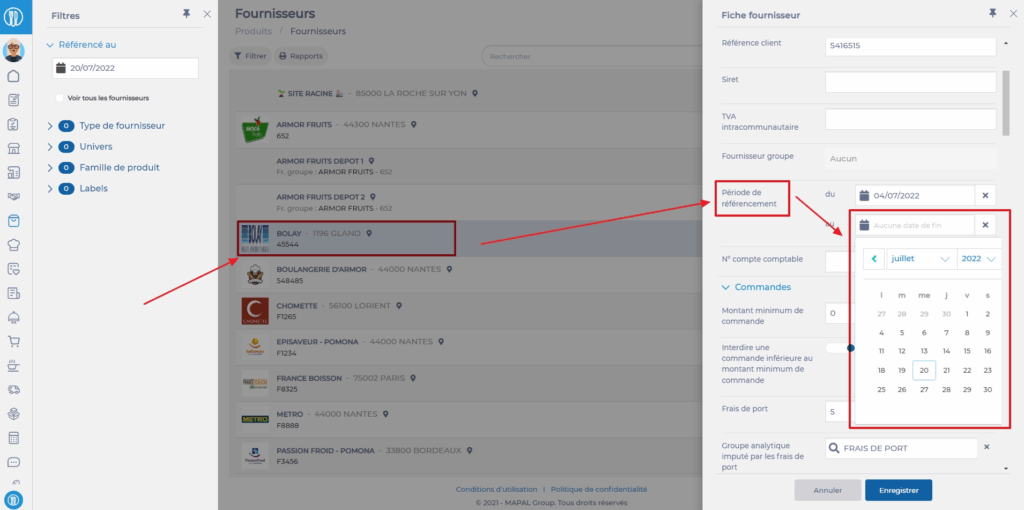This screenshot has width=1024, height=510.
Task: Click the home icon in left sidebar
Action: (x=14, y=76)
